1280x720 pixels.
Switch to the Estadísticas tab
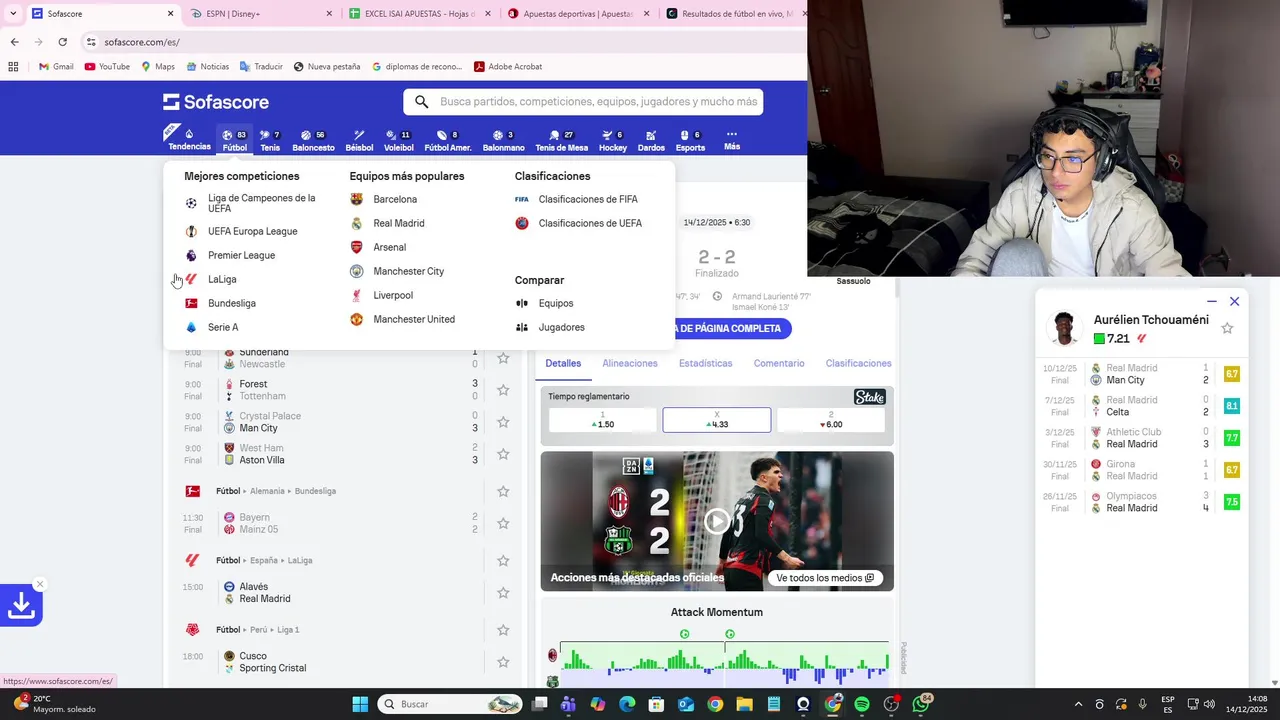tap(705, 363)
